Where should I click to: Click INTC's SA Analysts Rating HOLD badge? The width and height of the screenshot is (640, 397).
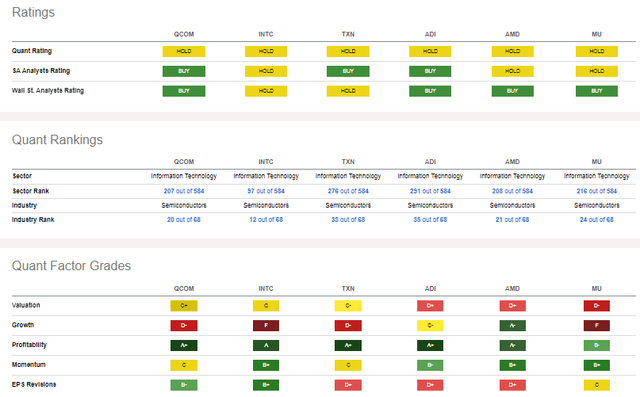[266, 71]
